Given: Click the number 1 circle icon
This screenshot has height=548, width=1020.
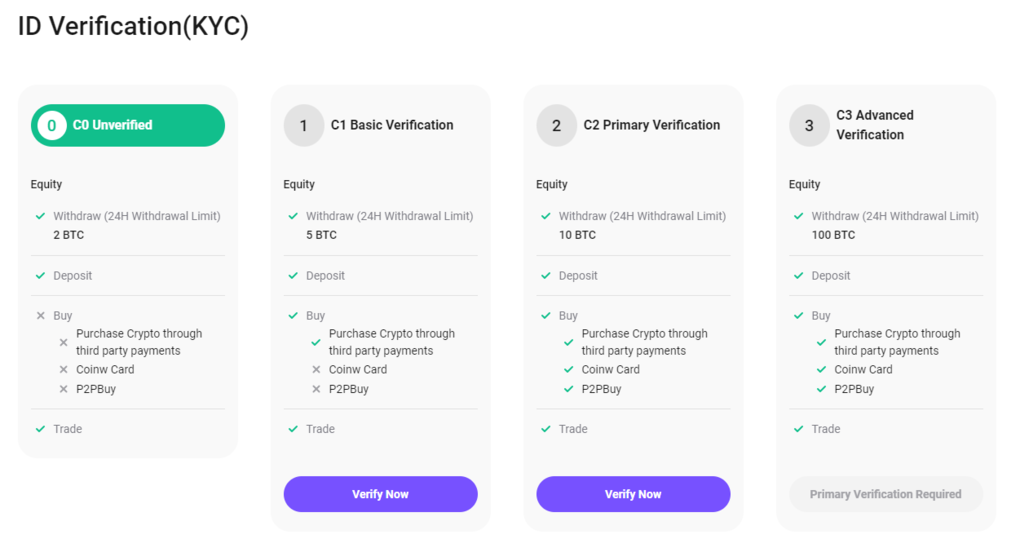Looking at the screenshot, I should coord(304,126).
